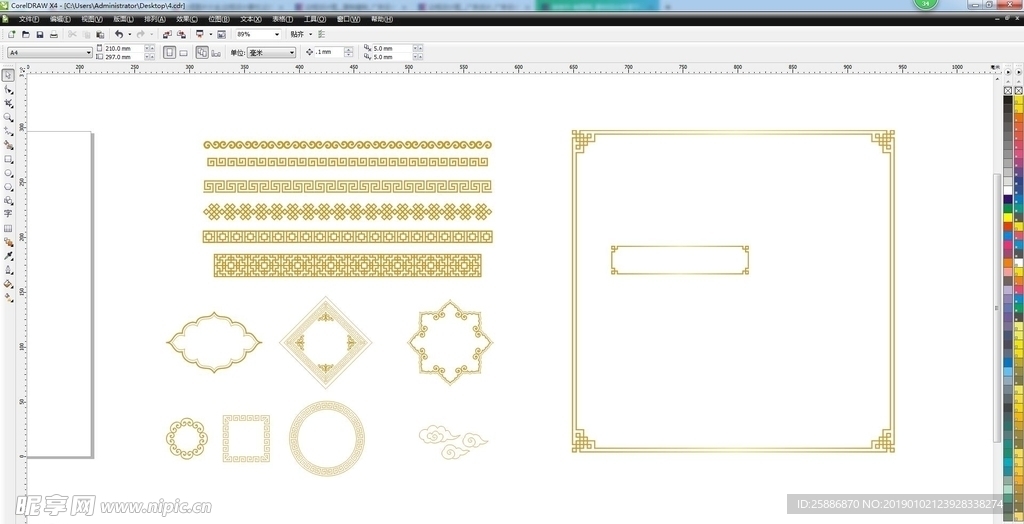Open a file from toolbar
The width and height of the screenshot is (1024, 524).
click(x=26, y=34)
